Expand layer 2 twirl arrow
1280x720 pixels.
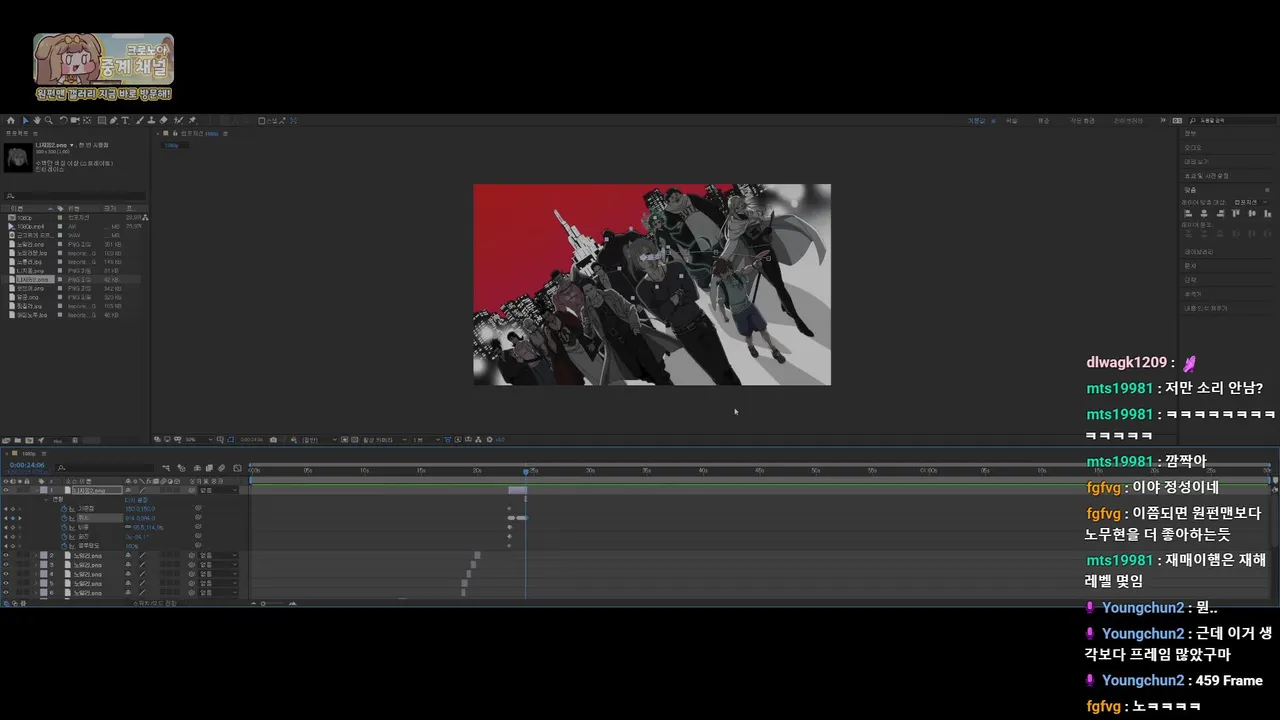(x=36, y=555)
